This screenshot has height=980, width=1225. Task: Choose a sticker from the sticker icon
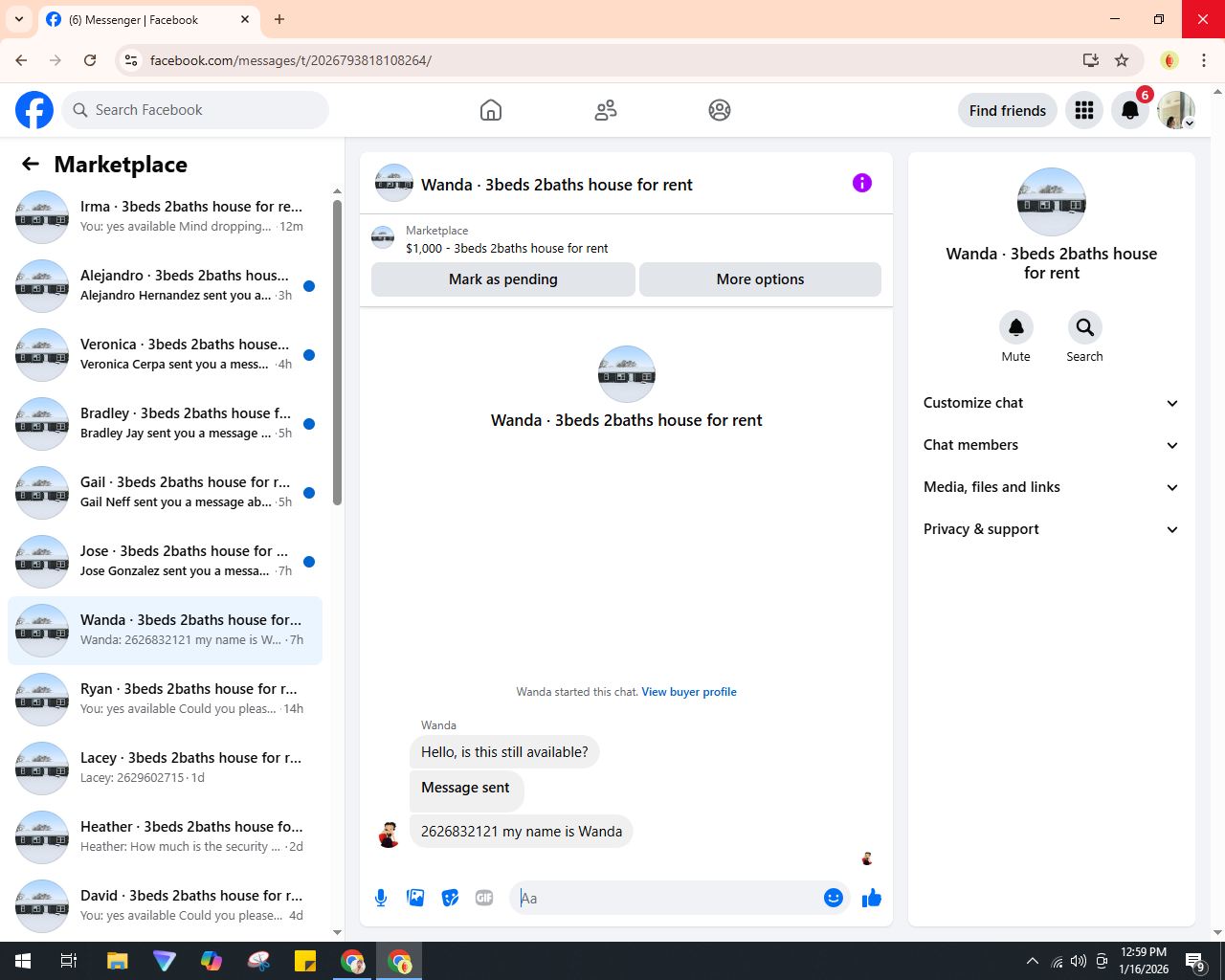(x=450, y=898)
